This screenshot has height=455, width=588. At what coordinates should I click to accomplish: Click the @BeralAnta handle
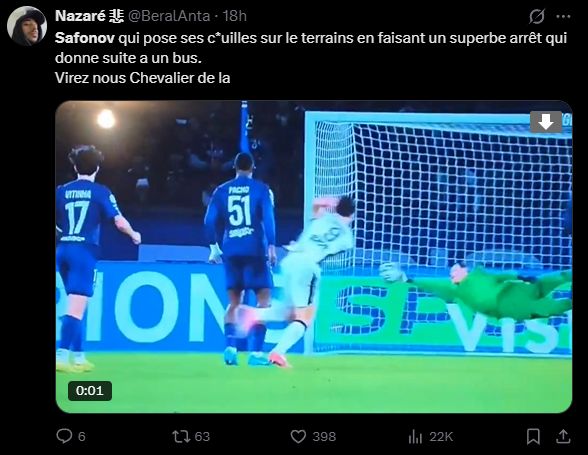(x=169, y=16)
